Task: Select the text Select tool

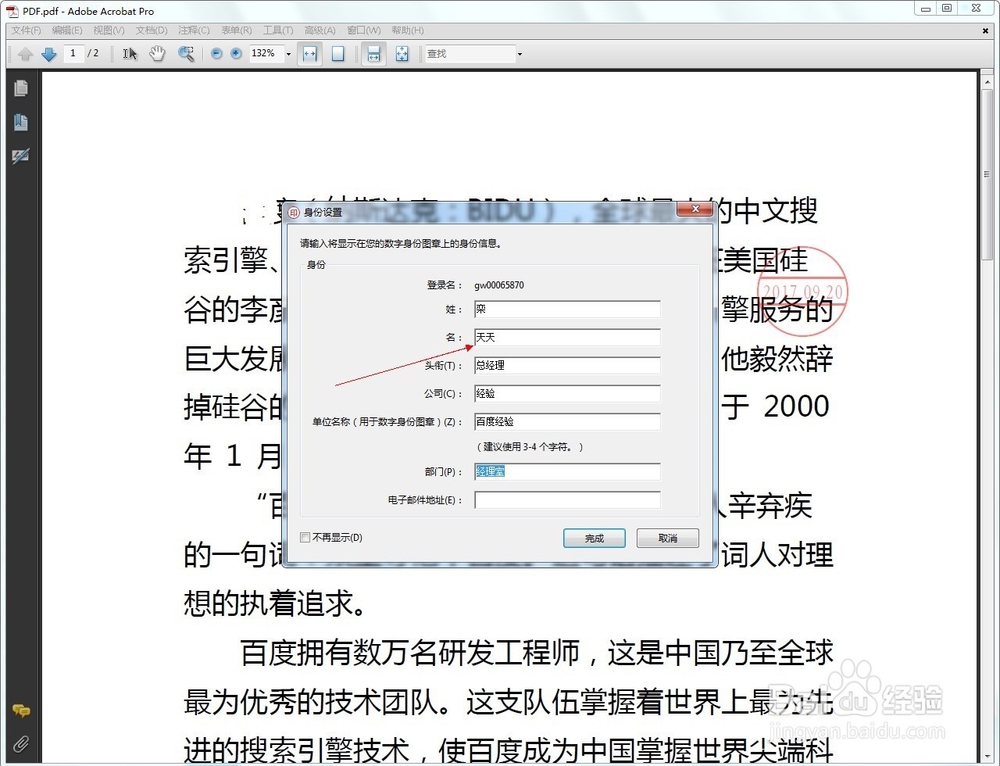Action: pyautogui.click(x=129, y=54)
